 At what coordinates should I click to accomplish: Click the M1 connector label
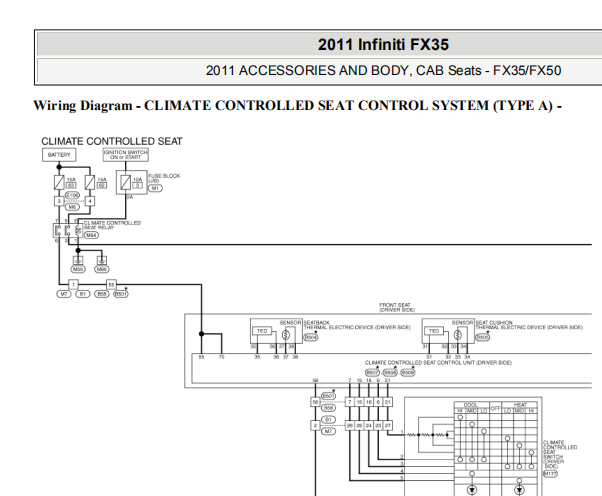click(x=155, y=188)
